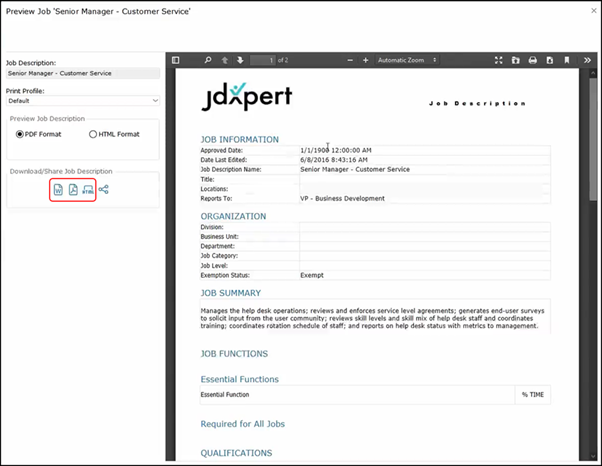Download job description as HTML file
The height and width of the screenshot is (466, 602).
pos(88,190)
